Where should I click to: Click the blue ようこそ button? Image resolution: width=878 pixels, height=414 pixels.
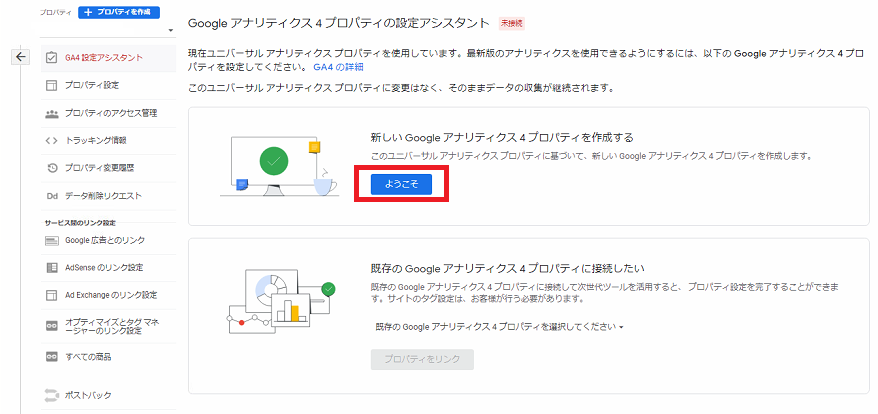coord(401,184)
